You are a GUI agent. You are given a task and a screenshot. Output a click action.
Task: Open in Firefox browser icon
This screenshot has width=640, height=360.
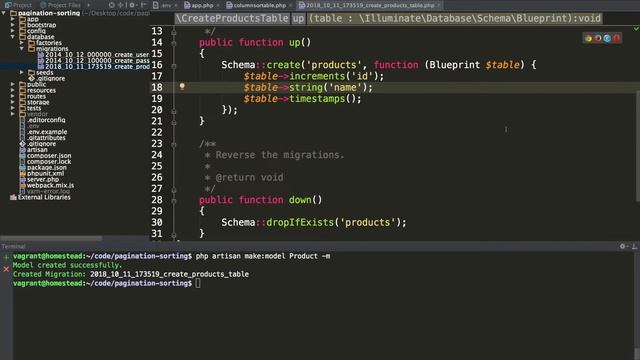(x=598, y=38)
